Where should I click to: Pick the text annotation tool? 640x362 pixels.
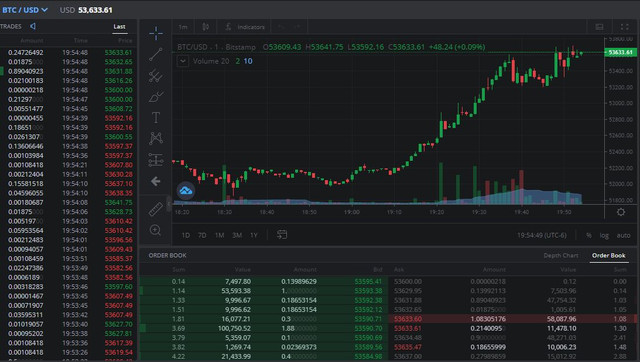[x=156, y=118]
